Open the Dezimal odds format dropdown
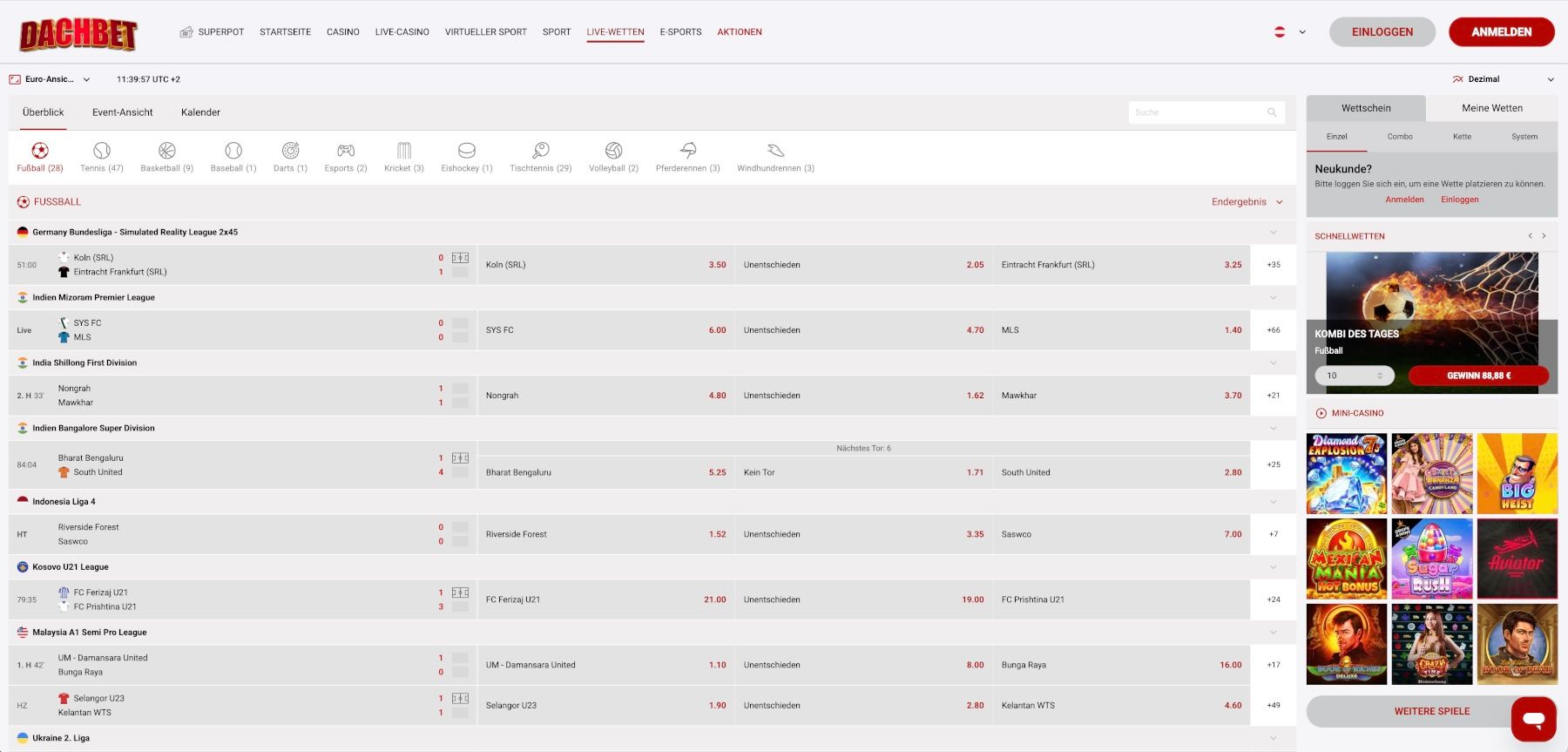 [1502, 79]
